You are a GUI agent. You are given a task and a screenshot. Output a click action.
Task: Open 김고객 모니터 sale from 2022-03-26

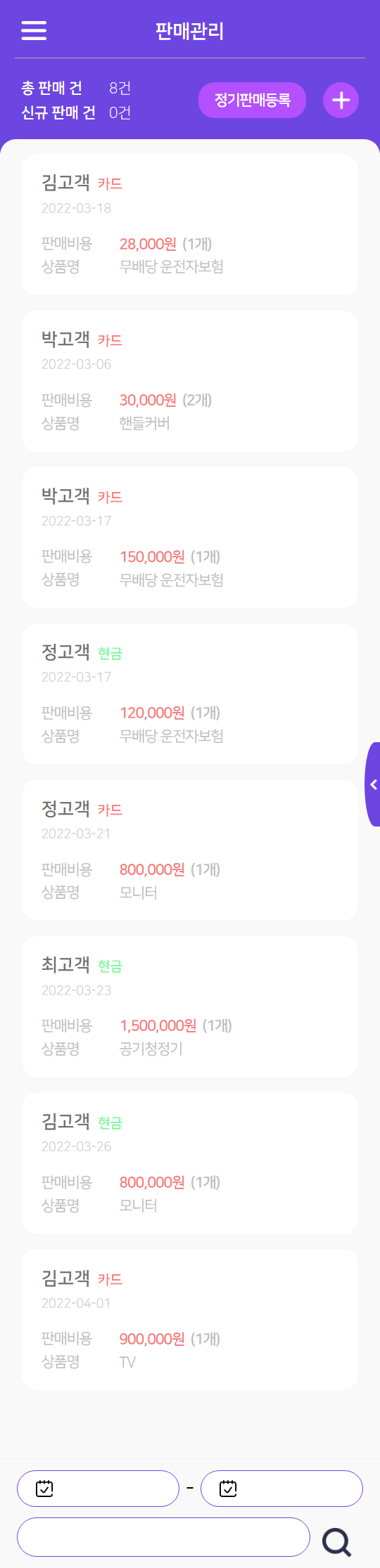click(x=190, y=1163)
